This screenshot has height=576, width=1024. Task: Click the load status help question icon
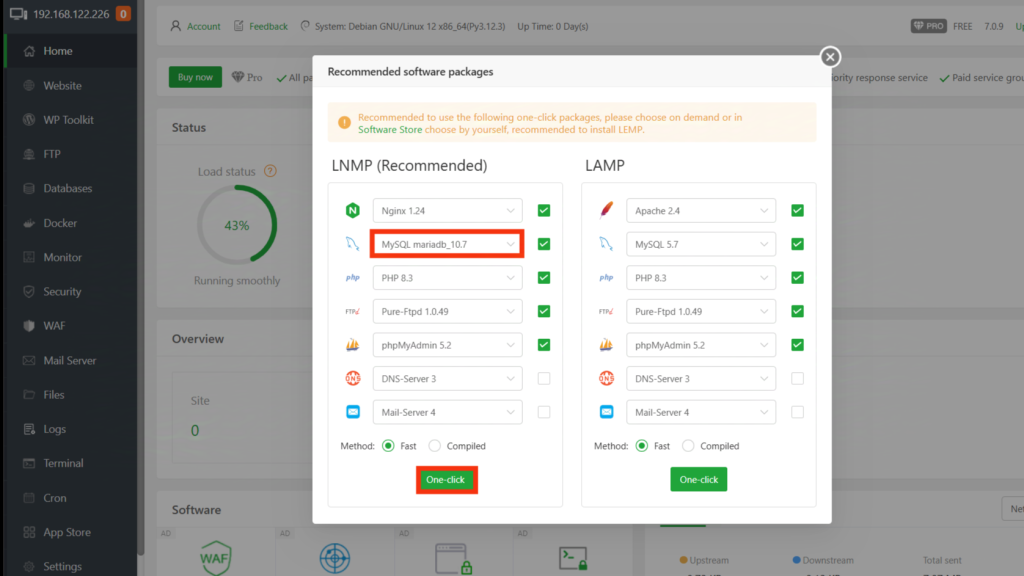(270, 172)
